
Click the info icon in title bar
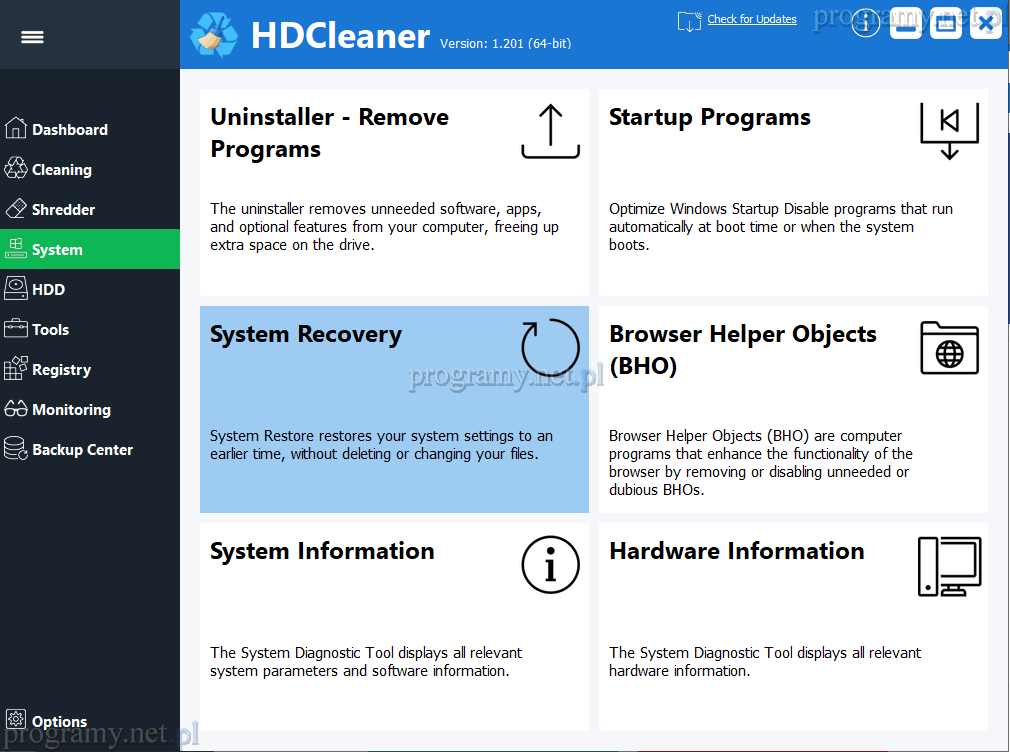865,23
